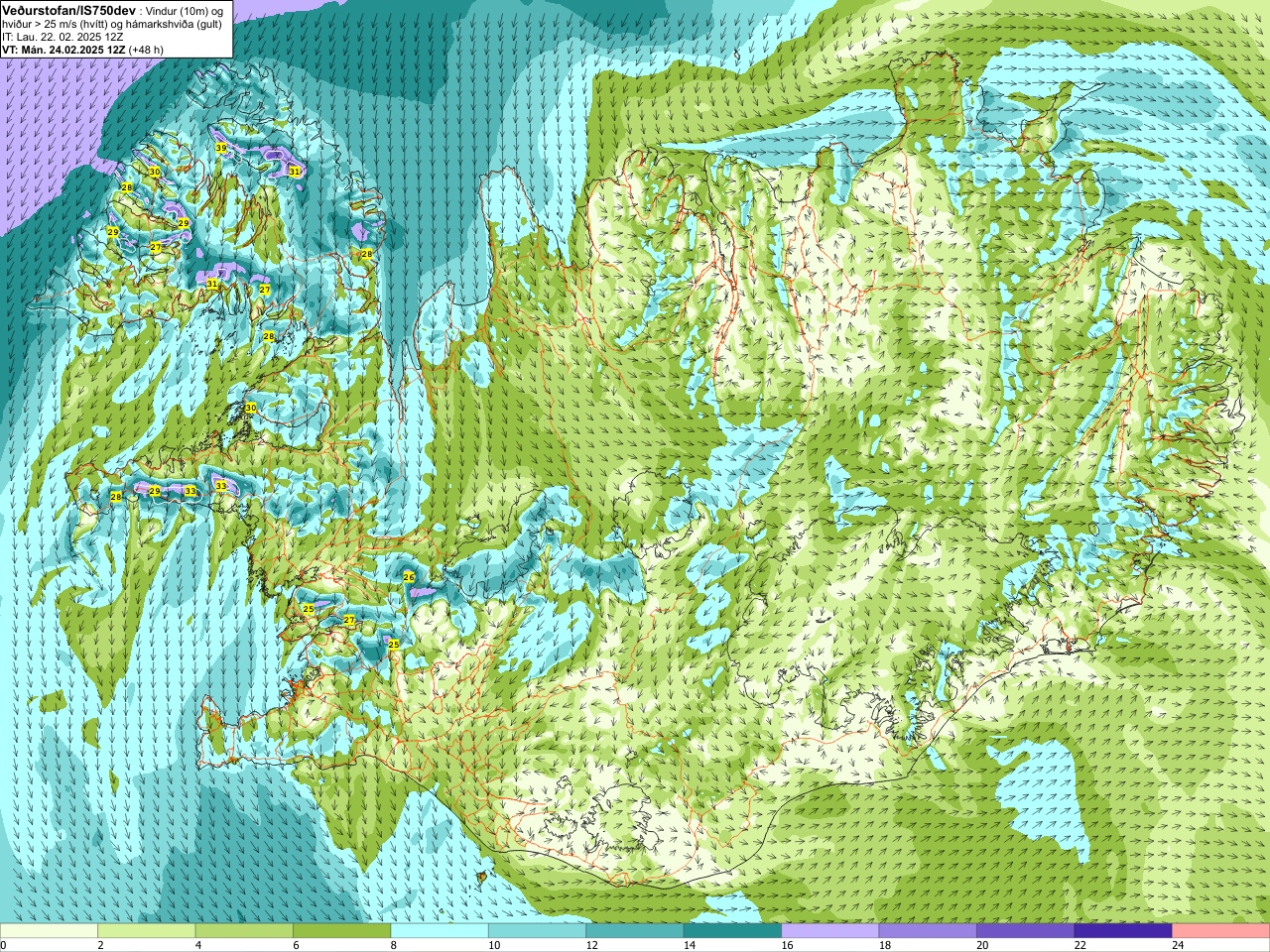Click the Veðurstofan/IS750dev title text
This screenshot has width=1270, height=952.
click(69, 9)
